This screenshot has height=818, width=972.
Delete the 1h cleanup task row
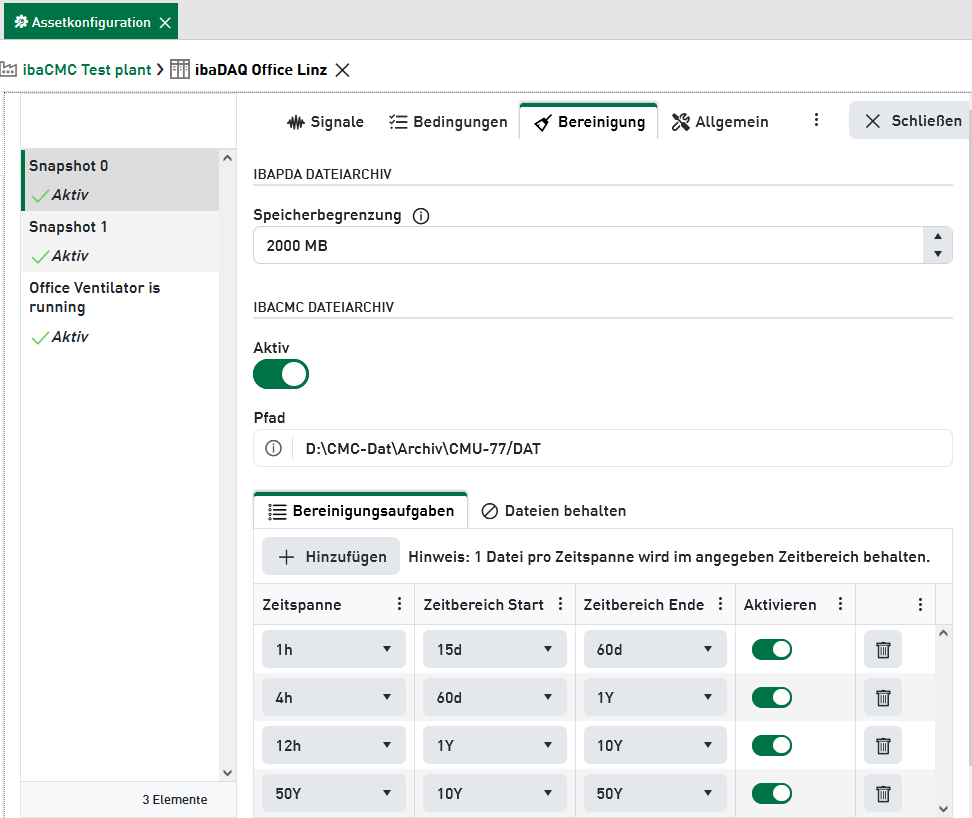coord(883,649)
